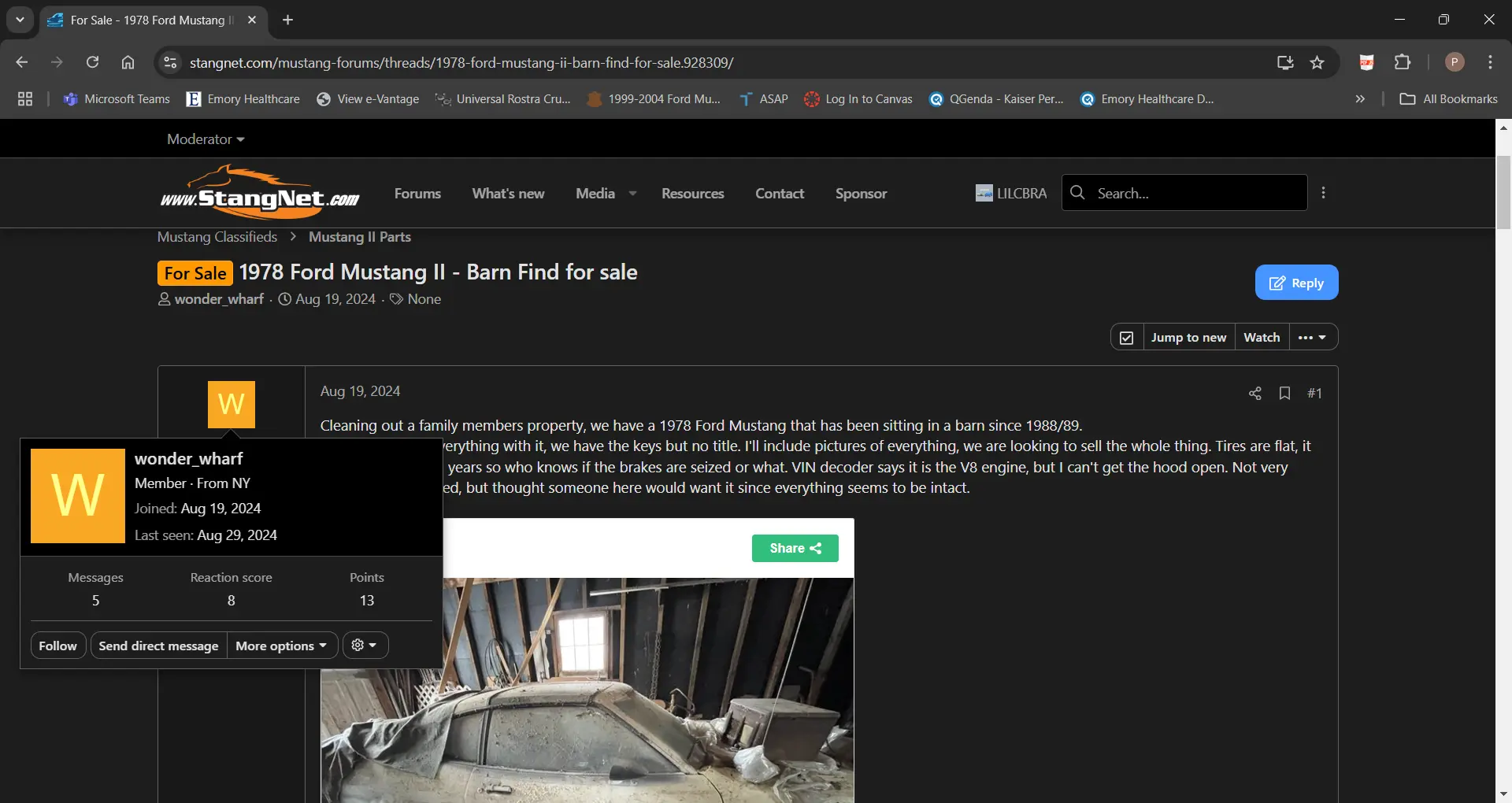Click the install app icon in address bar
Image resolution: width=1512 pixels, height=803 pixels.
[x=1285, y=63]
